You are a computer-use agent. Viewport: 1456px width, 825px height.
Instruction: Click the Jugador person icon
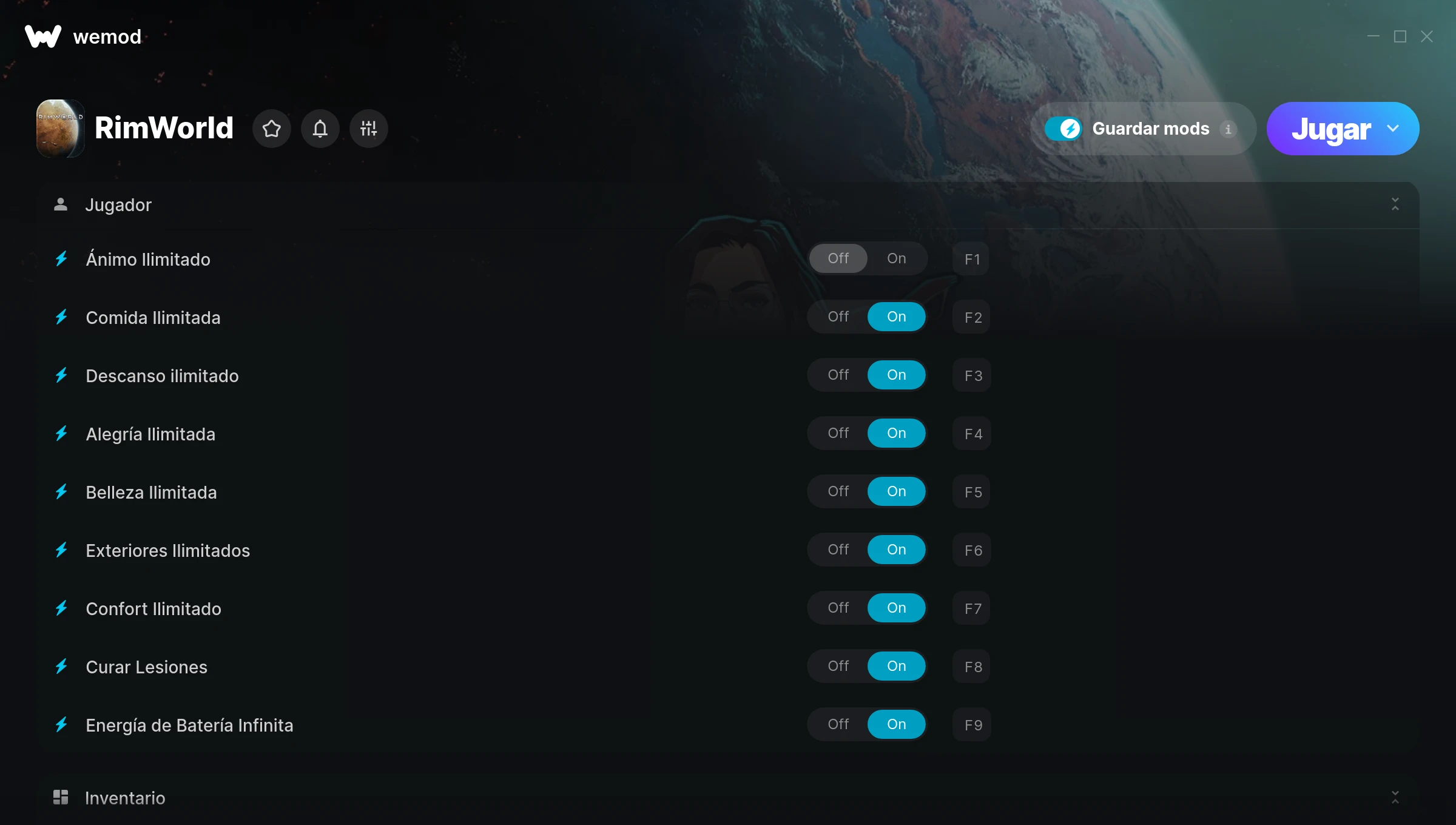(x=61, y=204)
